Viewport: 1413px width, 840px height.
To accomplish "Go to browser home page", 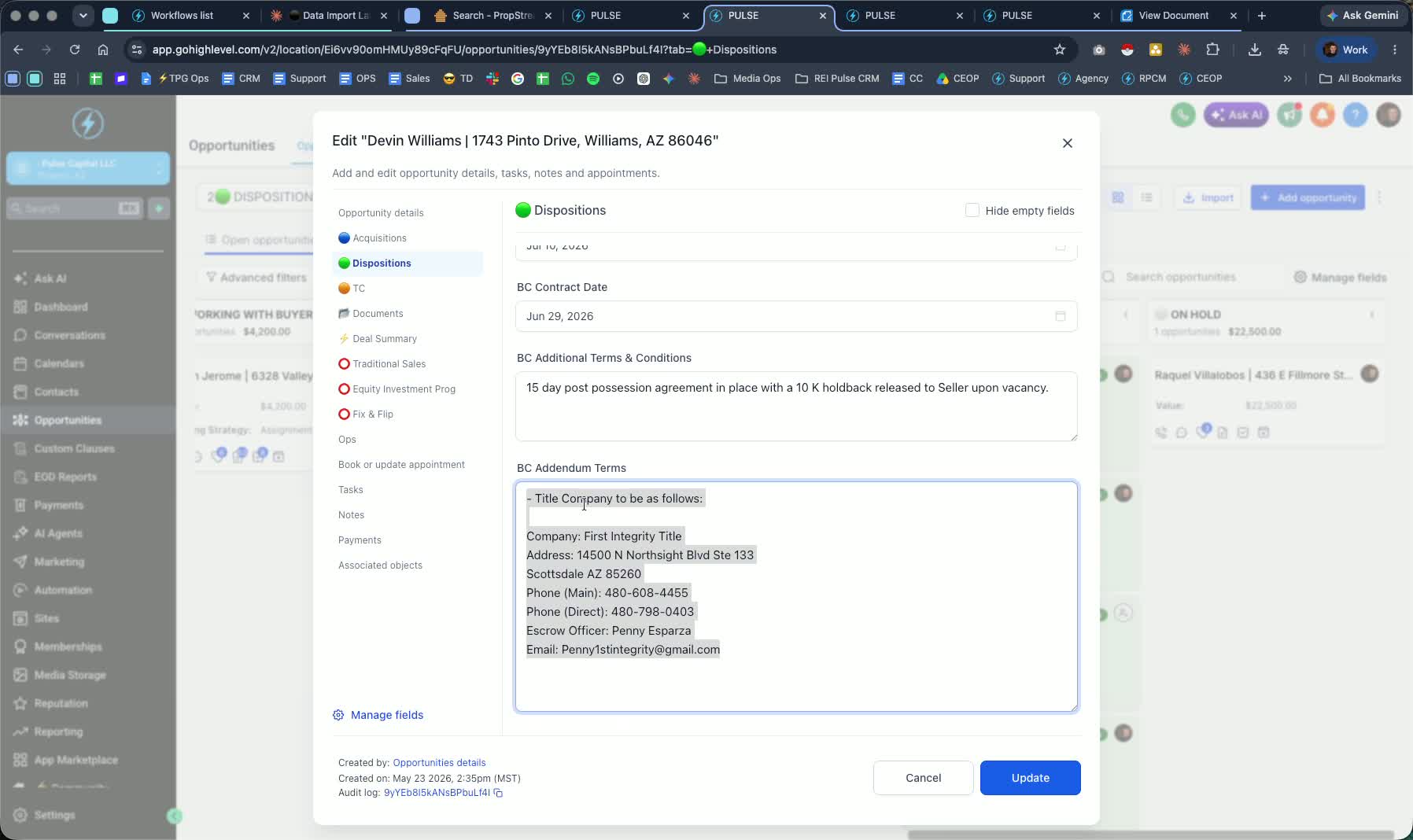I will tap(103, 50).
